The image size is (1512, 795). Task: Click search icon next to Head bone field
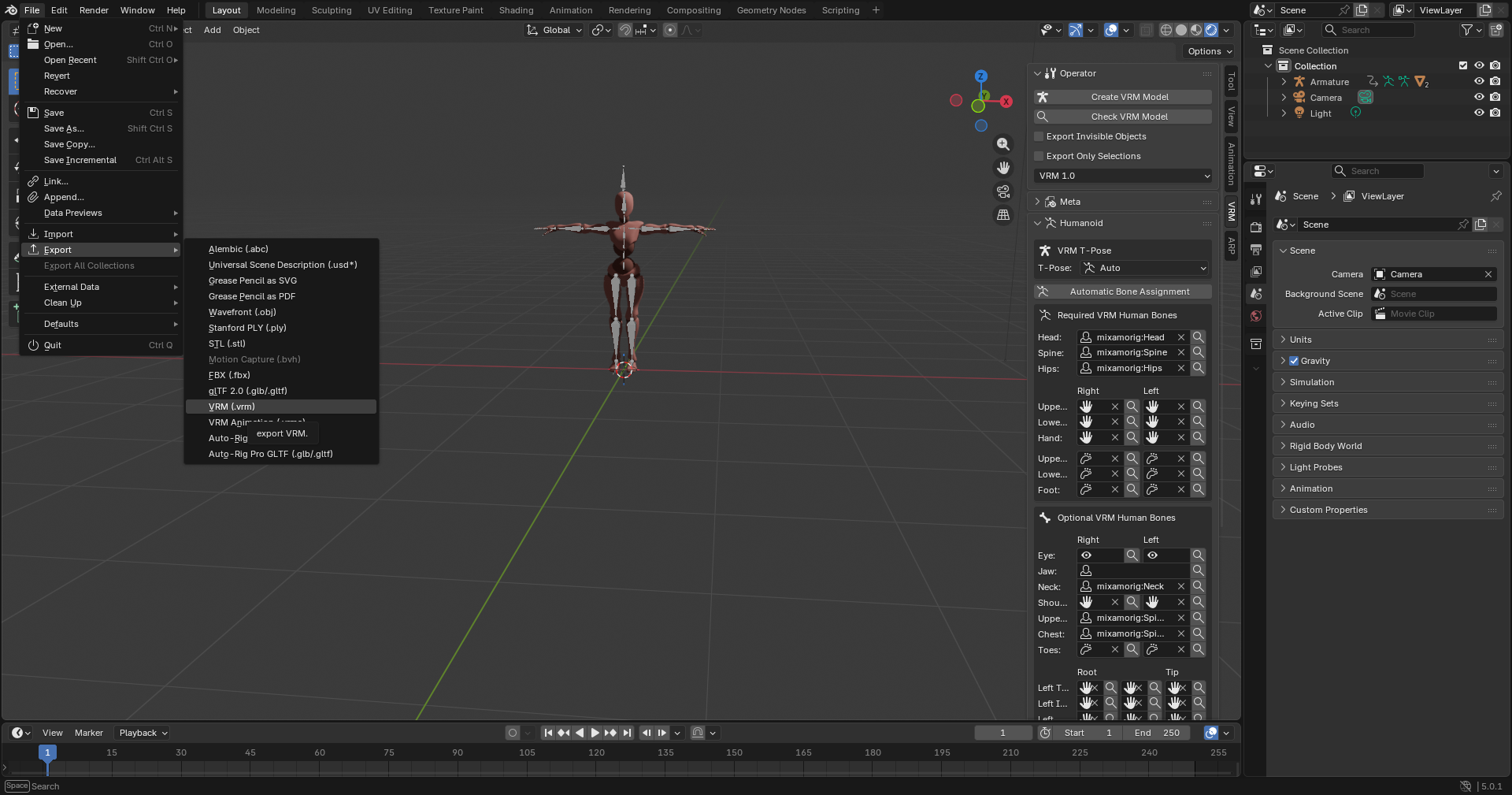coord(1198,337)
